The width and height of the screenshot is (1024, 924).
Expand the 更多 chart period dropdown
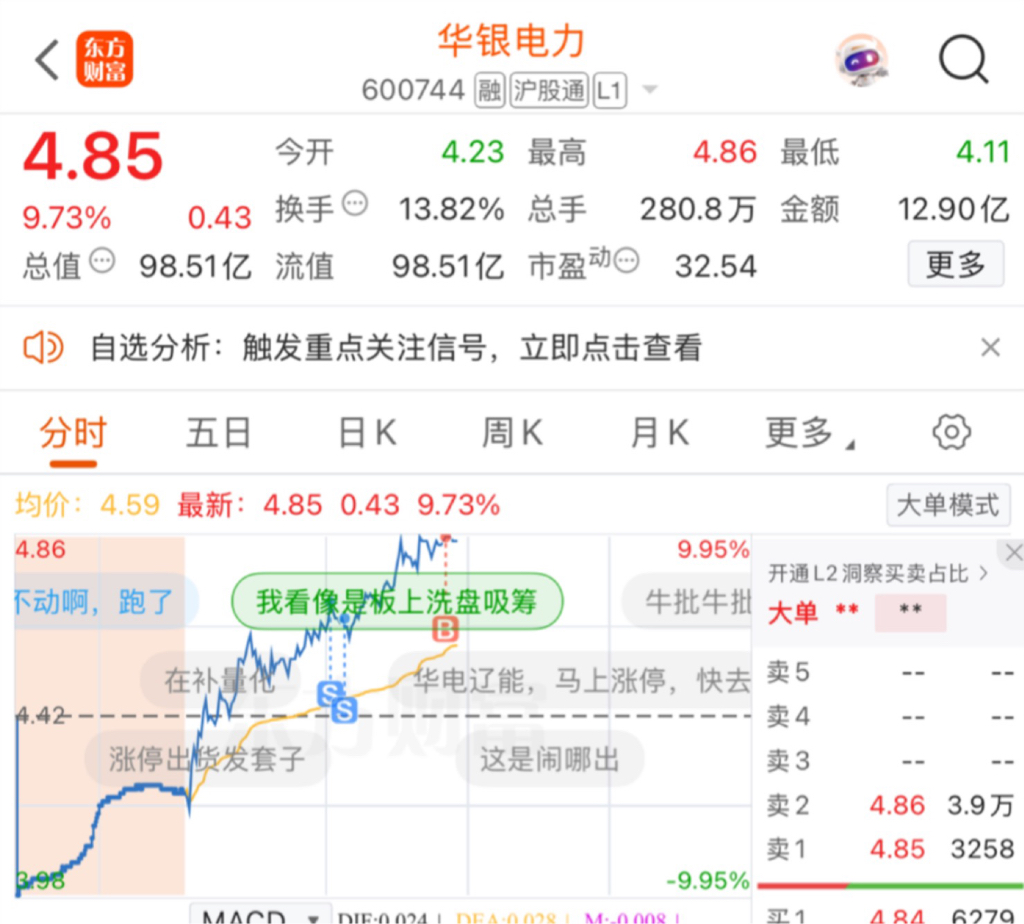click(808, 433)
